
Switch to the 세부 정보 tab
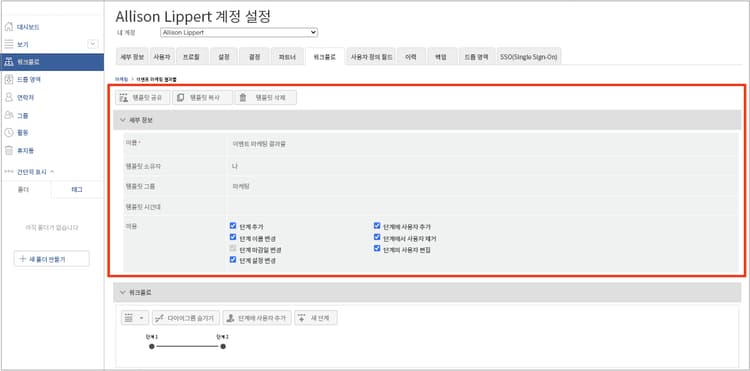132,56
